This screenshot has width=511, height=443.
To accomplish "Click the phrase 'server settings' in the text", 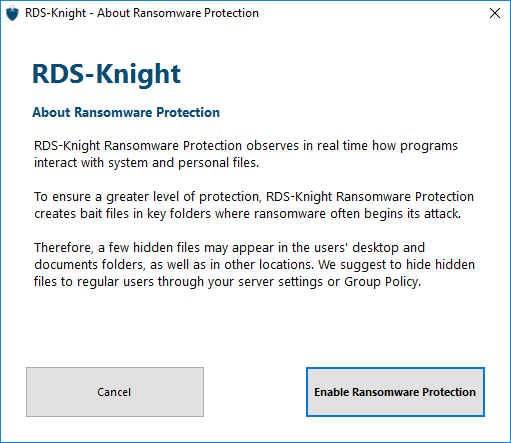I will tap(281, 282).
